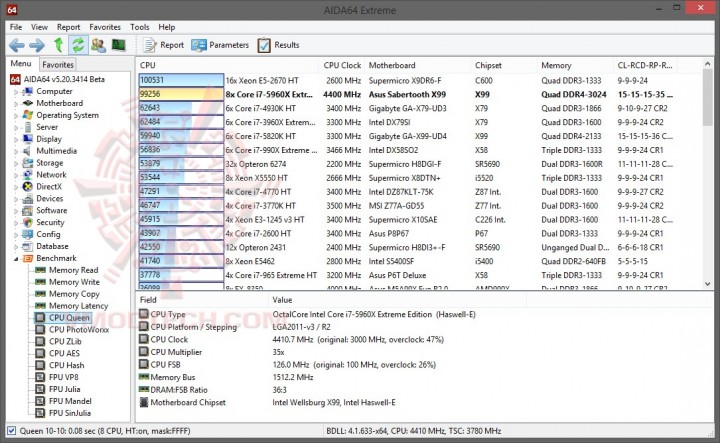Open the Memory Write benchmark
Screen dimensions: 720x443
[74, 282]
